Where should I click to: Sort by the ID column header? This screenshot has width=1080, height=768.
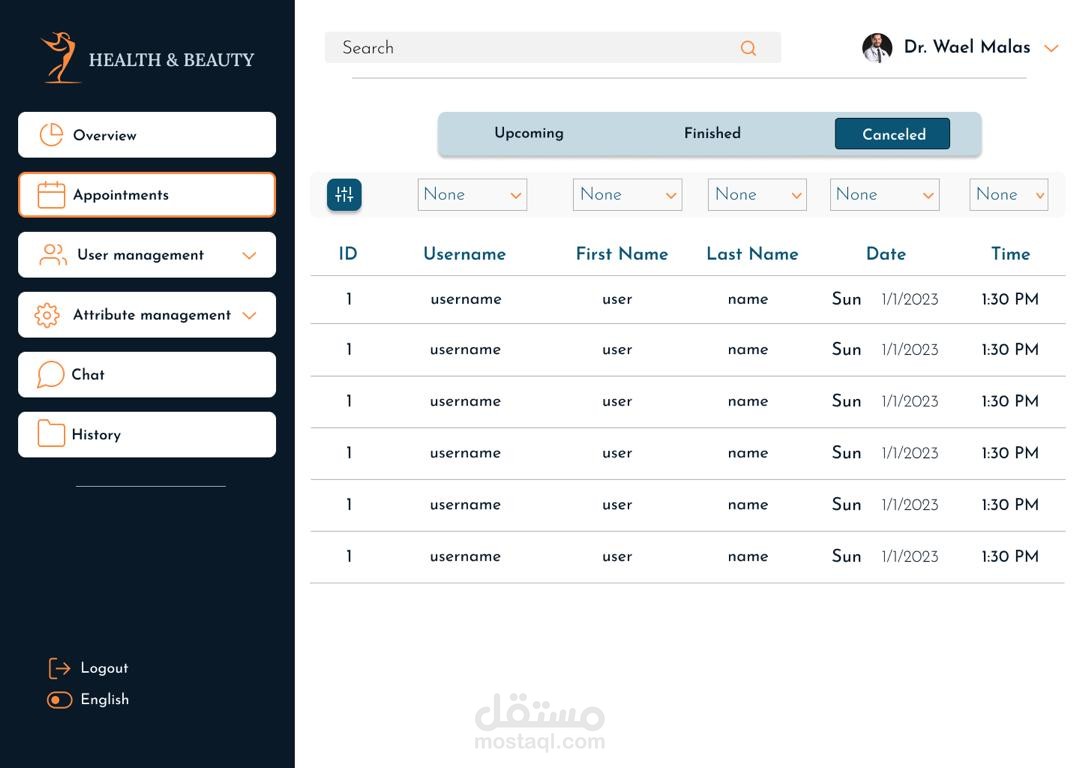click(x=348, y=253)
